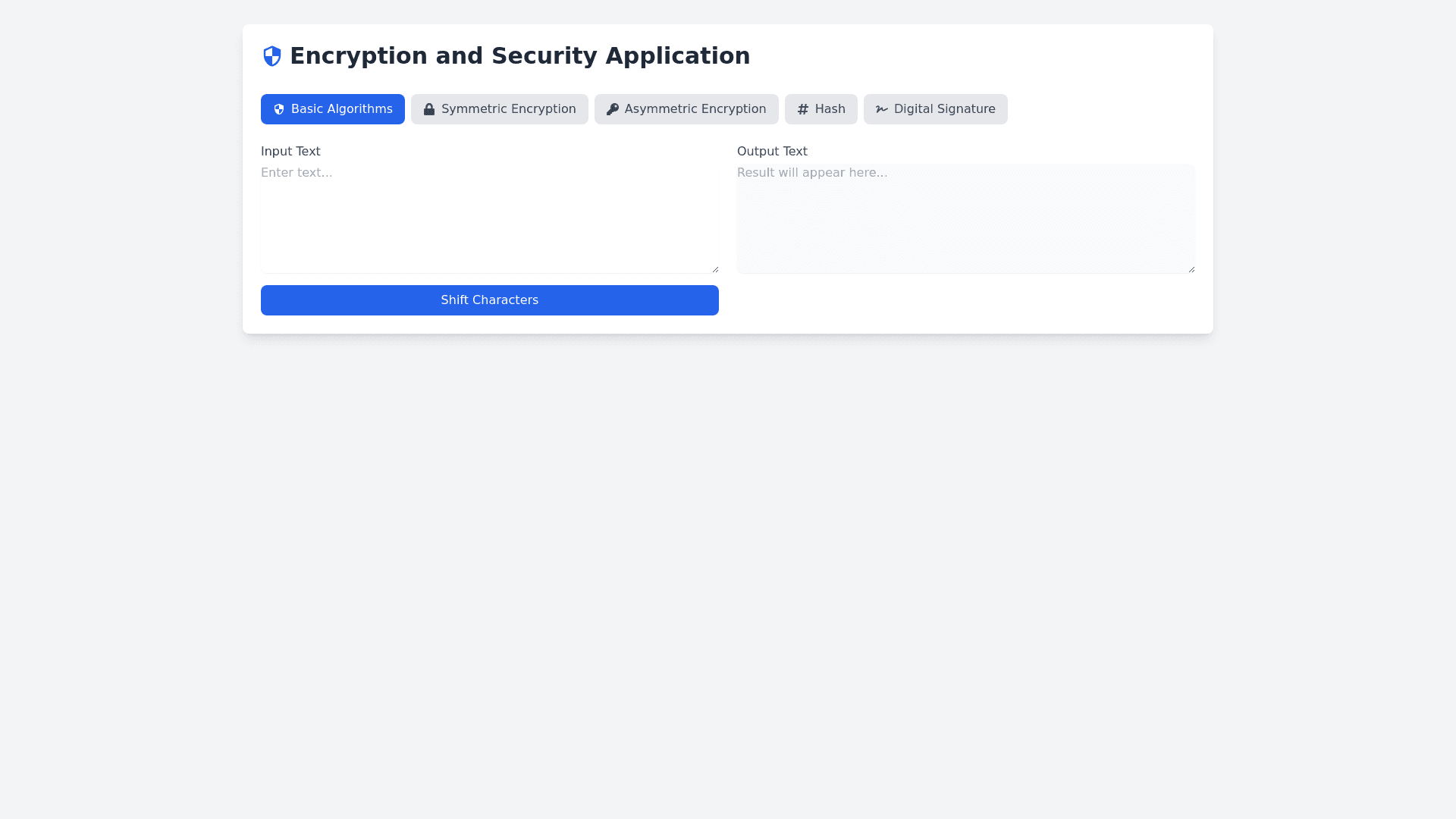Click the signature squiggle icon

[882, 109]
